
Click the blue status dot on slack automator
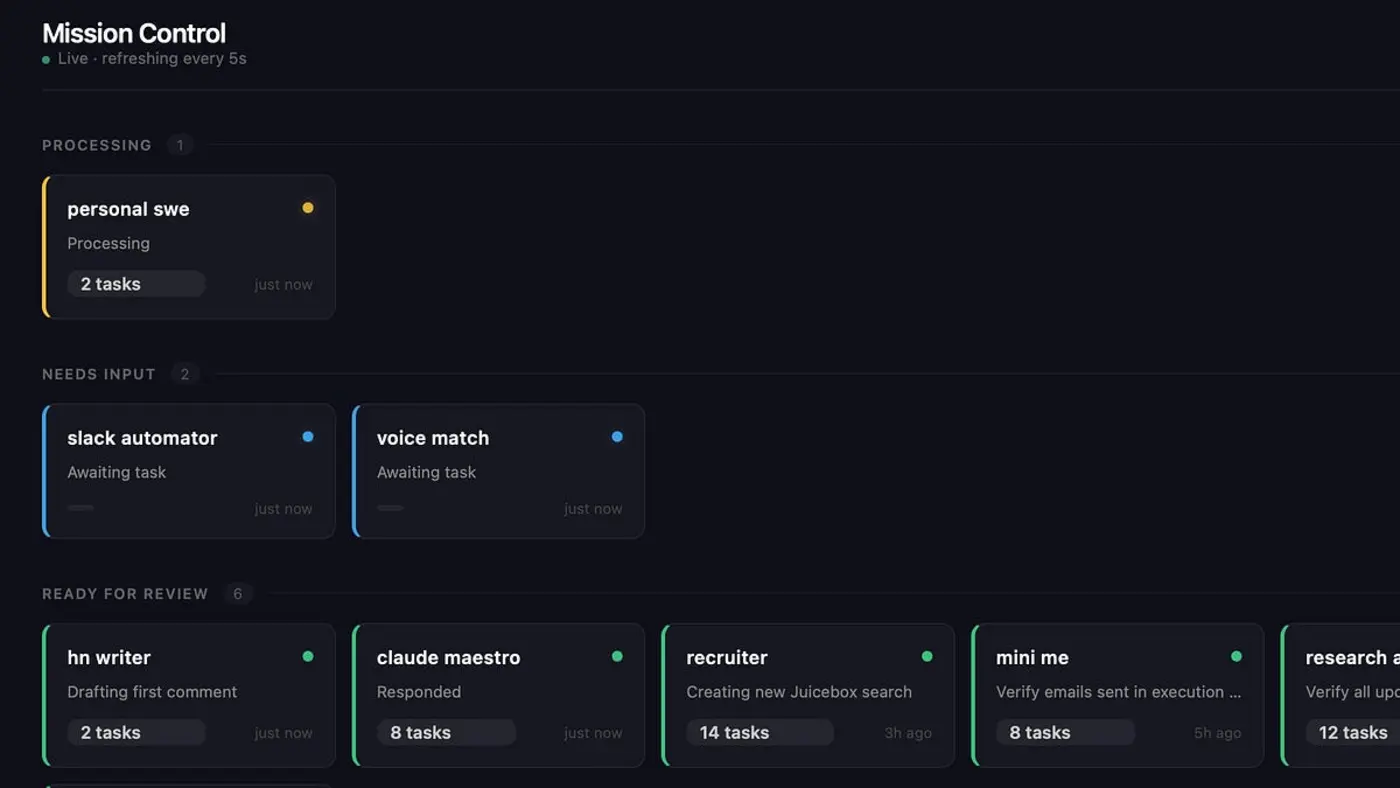click(308, 436)
